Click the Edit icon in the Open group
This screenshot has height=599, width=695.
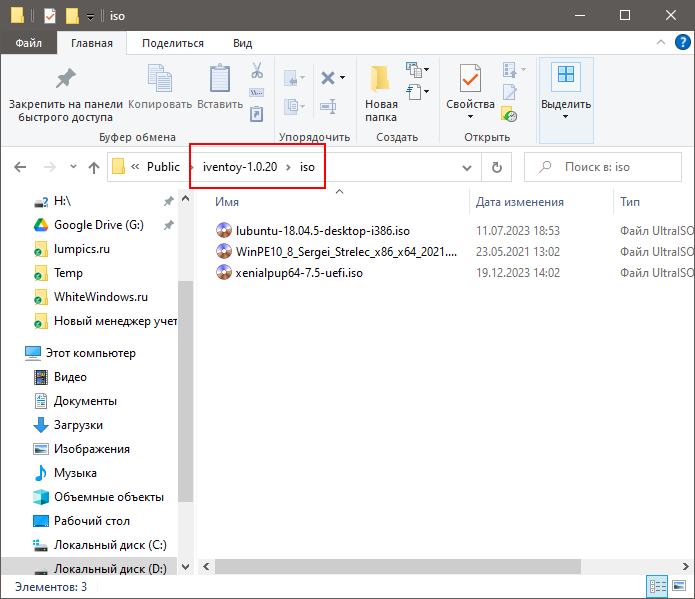[510, 92]
